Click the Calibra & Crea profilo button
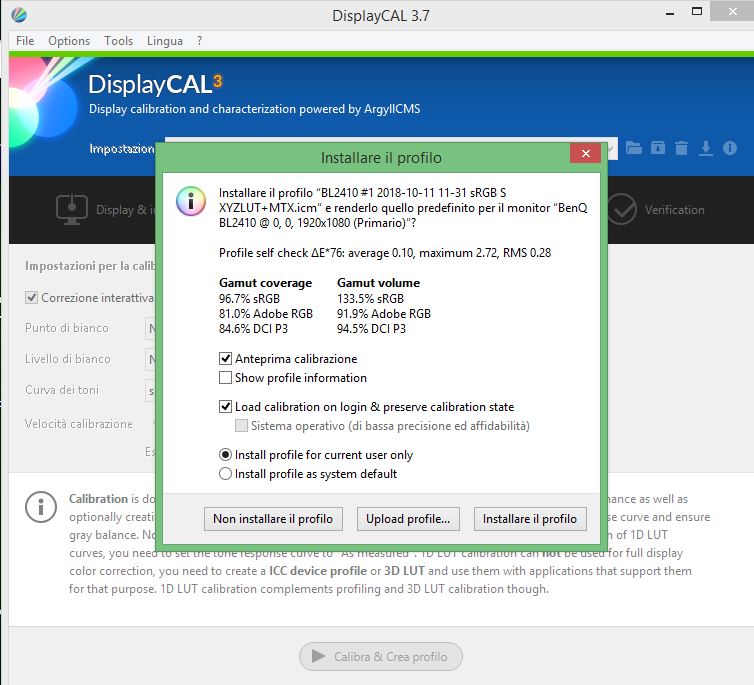This screenshot has width=754, height=685. tap(381, 657)
